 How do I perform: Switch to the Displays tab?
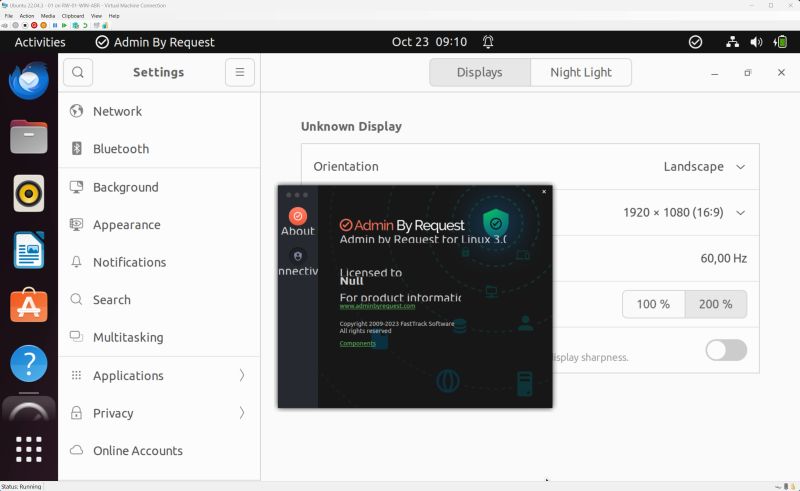(x=480, y=72)
